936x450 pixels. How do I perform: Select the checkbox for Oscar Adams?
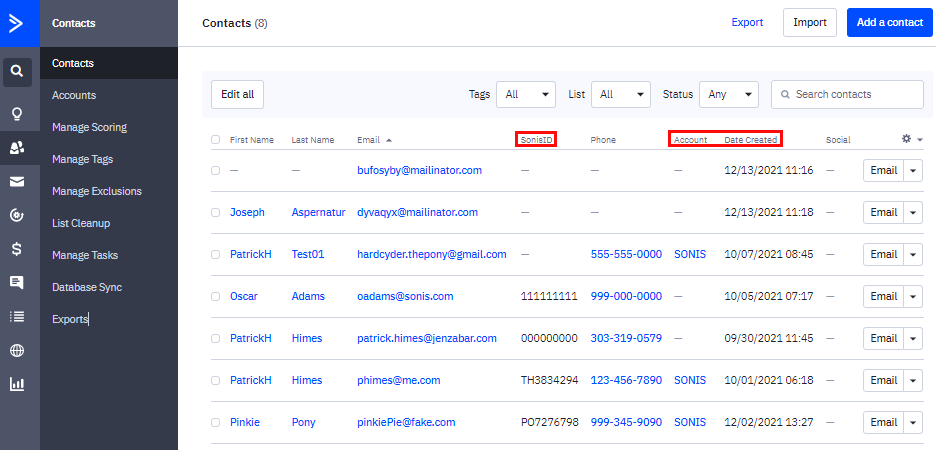(x=215, y=297)
